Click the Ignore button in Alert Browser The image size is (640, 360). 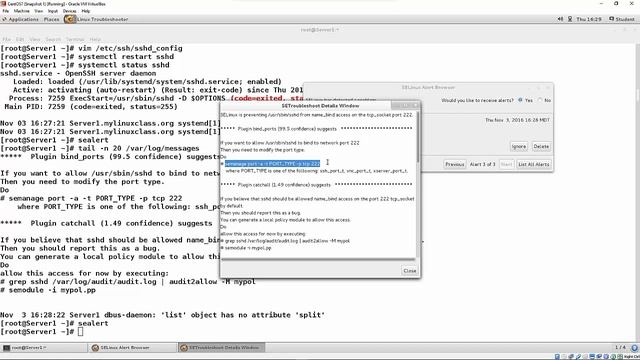click(x=519, y=147)
